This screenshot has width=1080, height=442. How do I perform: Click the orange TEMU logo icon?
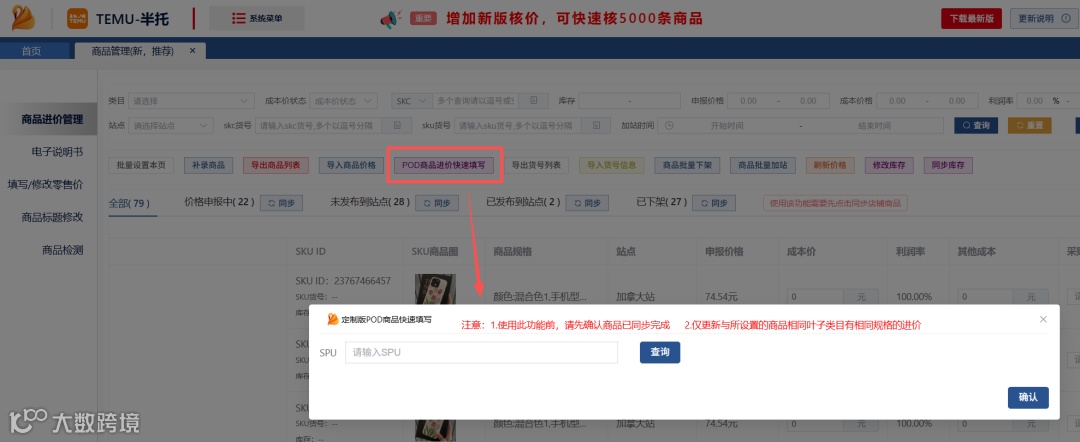coord(77,19)
